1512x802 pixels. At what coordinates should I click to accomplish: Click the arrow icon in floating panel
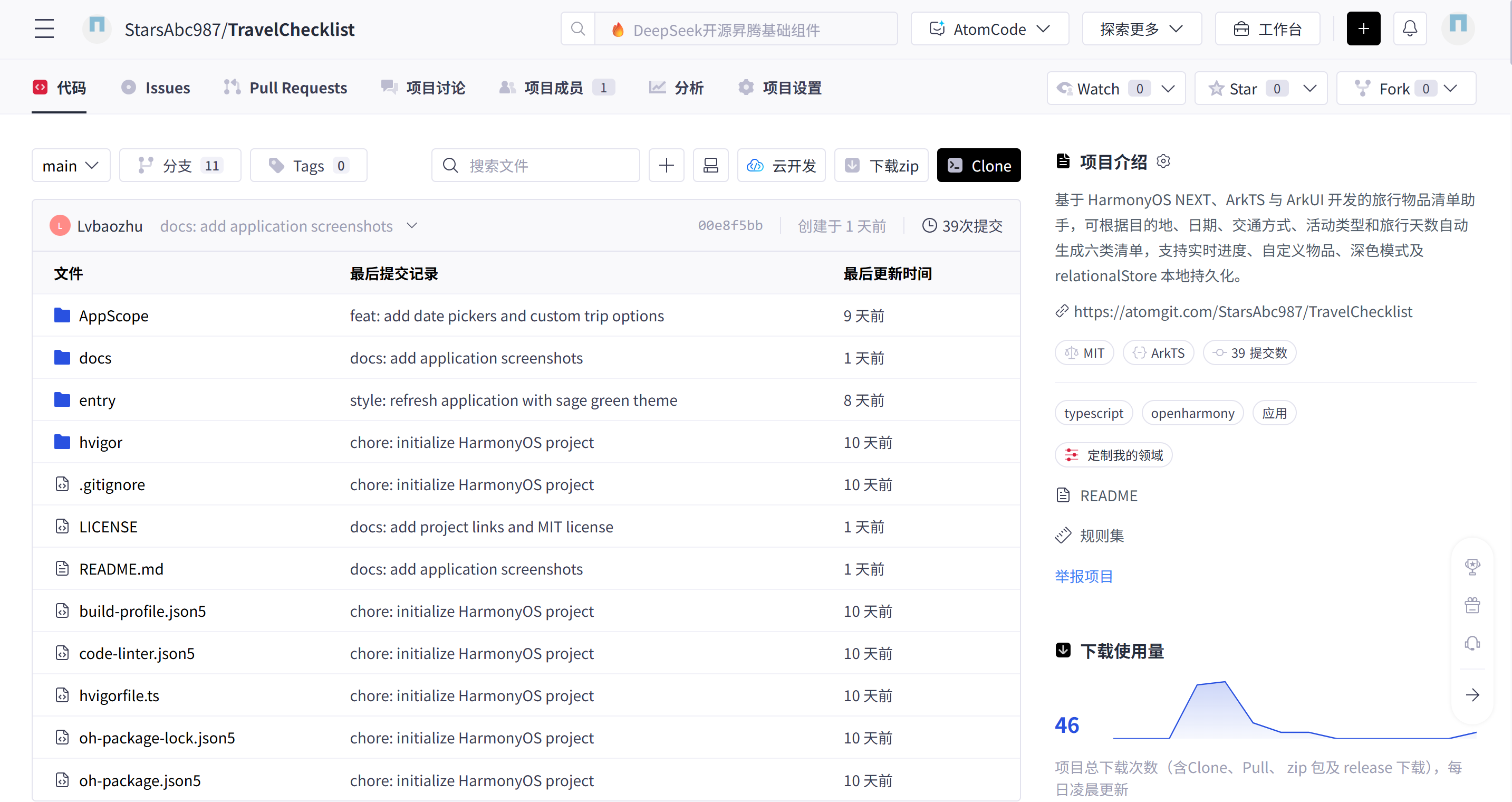(1472, 695)
